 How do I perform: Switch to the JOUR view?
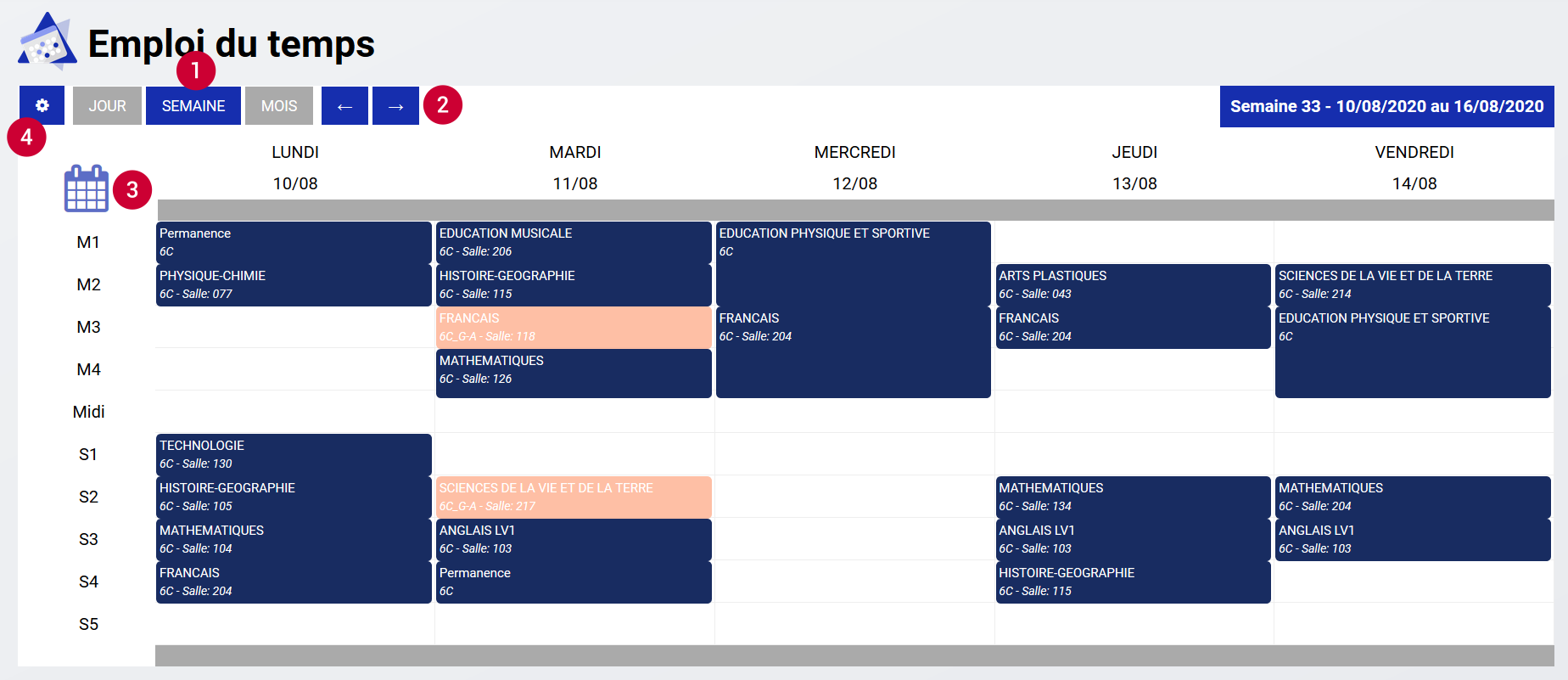click(107, 106)
